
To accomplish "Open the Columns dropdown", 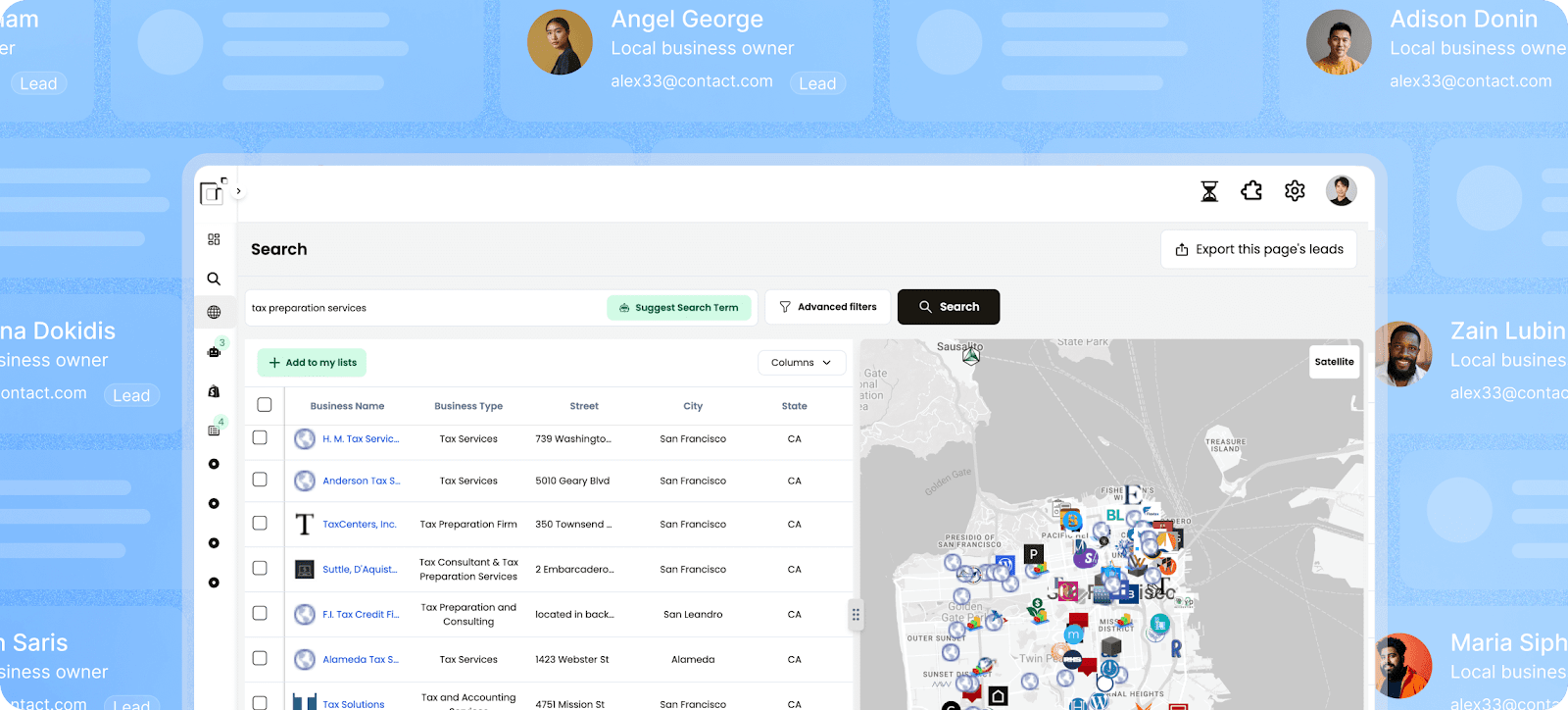I will (801, 363).
